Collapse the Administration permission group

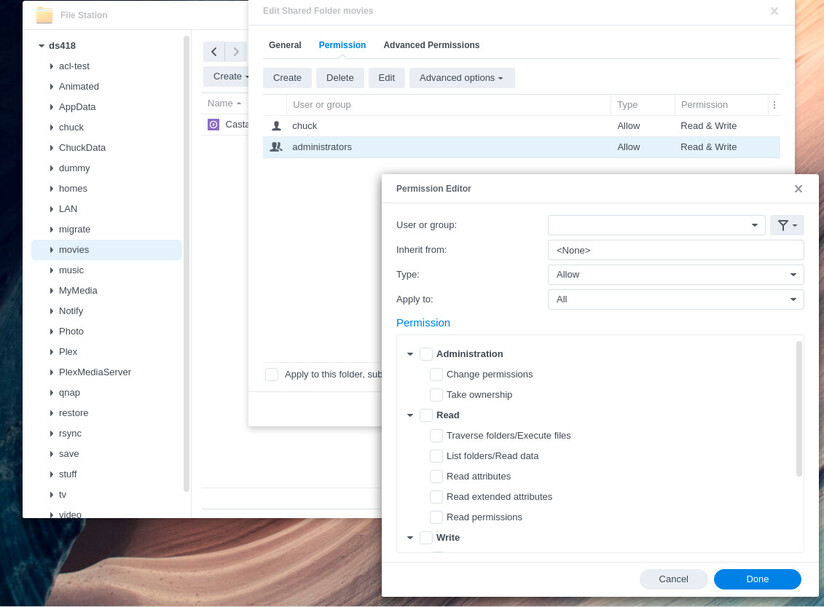pyautogui.click(x=410, y=354)
